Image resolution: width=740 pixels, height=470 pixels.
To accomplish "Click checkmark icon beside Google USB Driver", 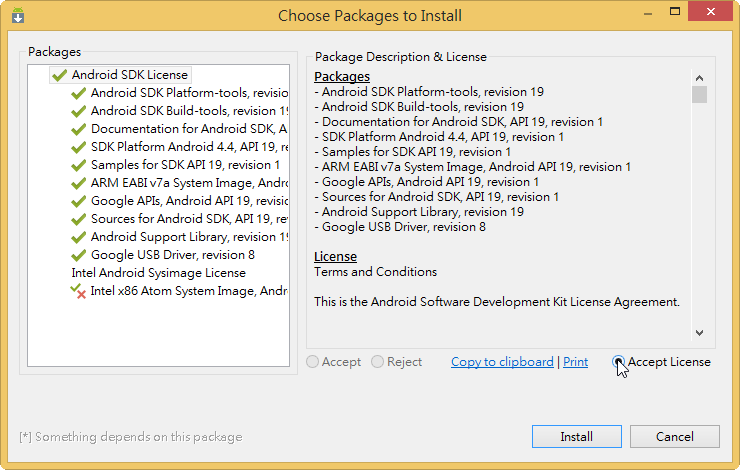I will pyautogui.click(x=78, y=255).
